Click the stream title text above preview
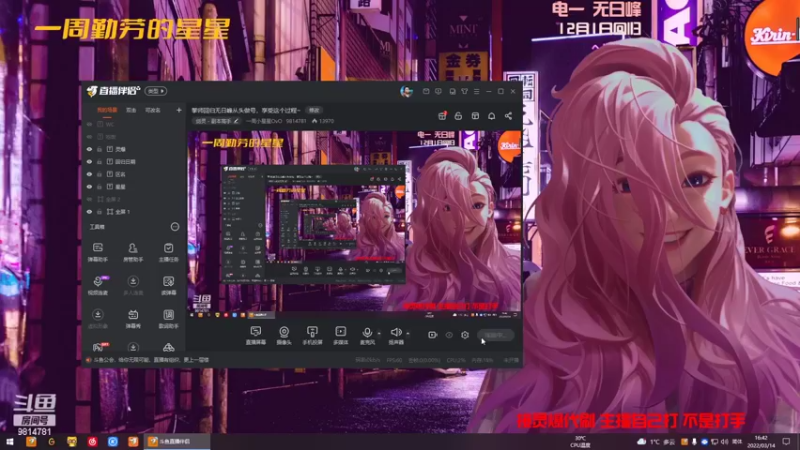Screen dimensions: 800x450 click(x=246, y=110)
